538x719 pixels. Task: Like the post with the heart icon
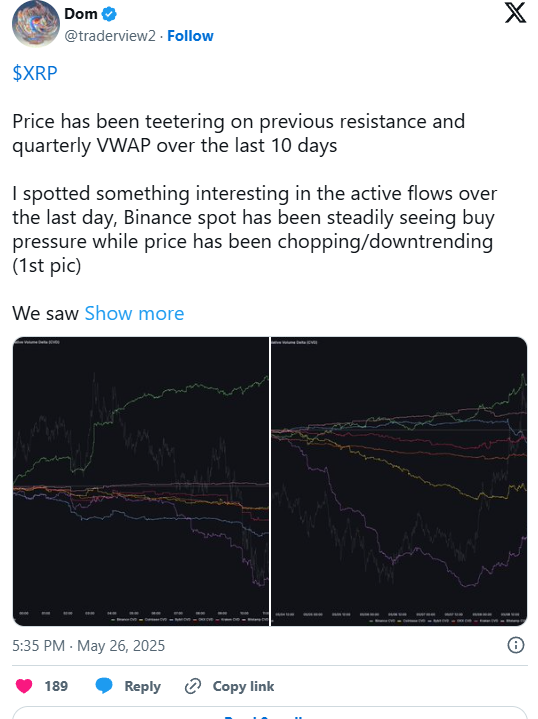pyautogui.click(x=24, y=686)
